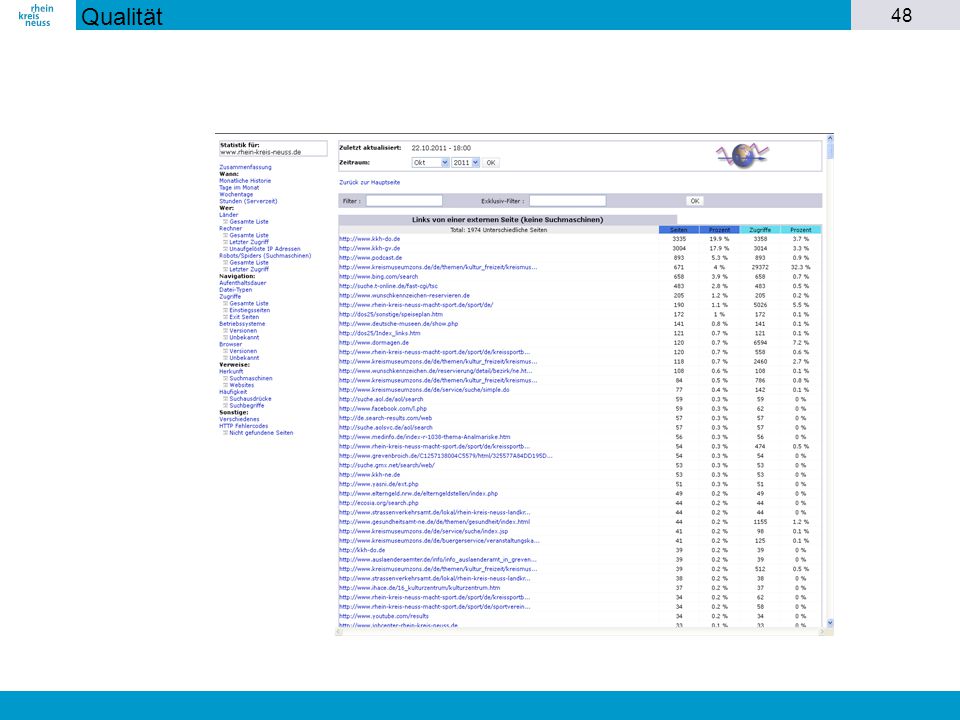960x720 pixels.
Task: Open Suchausdrücke in the sidebar
Action: tap(250, 399)
